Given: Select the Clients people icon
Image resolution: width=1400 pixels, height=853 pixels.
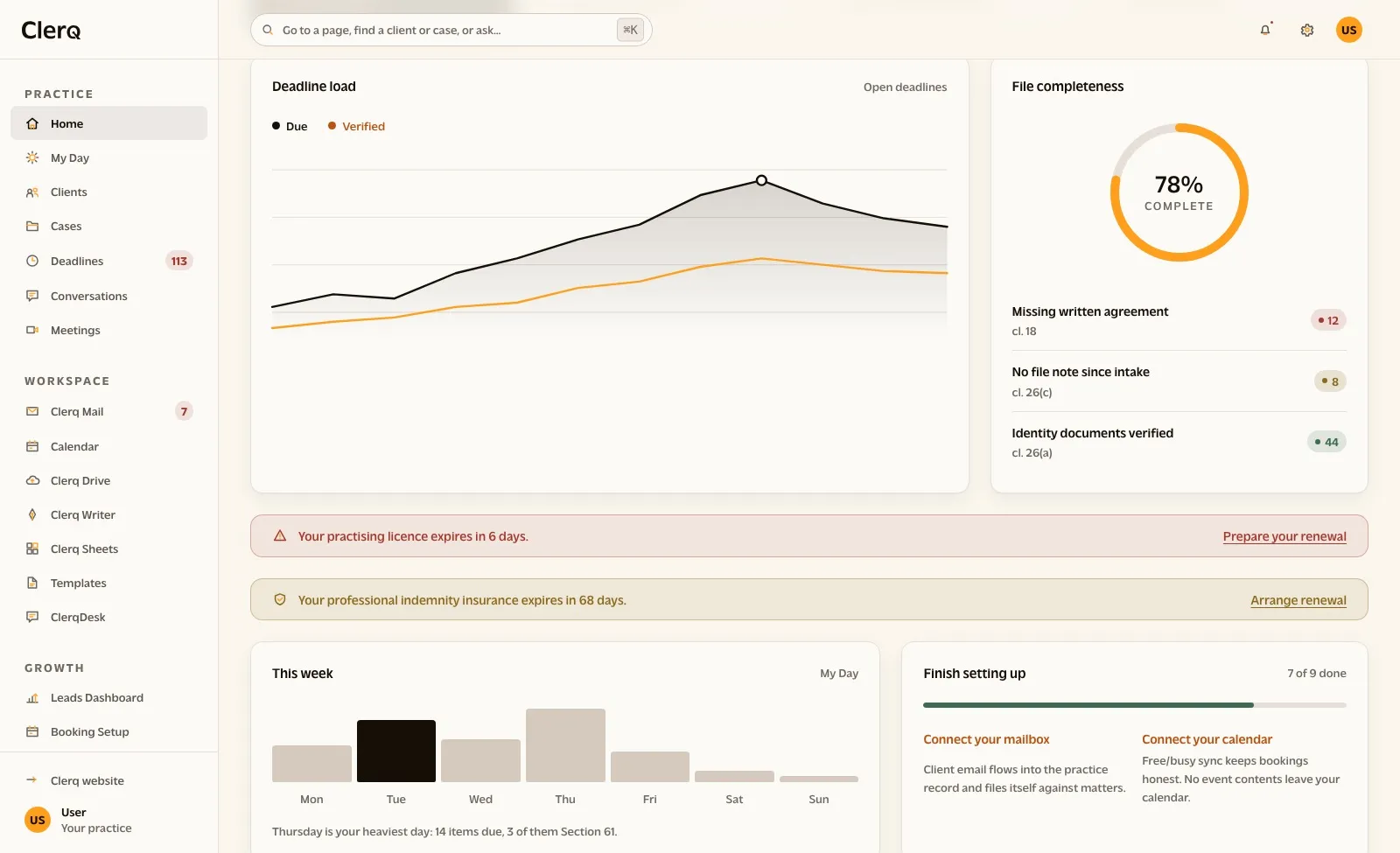Looking at the screenshot, I should 32,192.
